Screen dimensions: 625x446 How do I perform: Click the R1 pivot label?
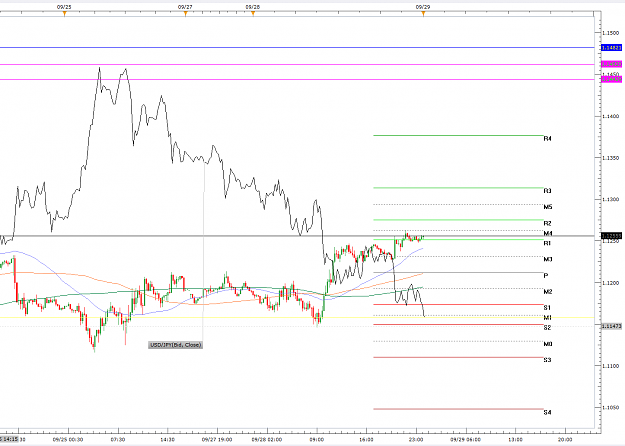tap(547, 243)
